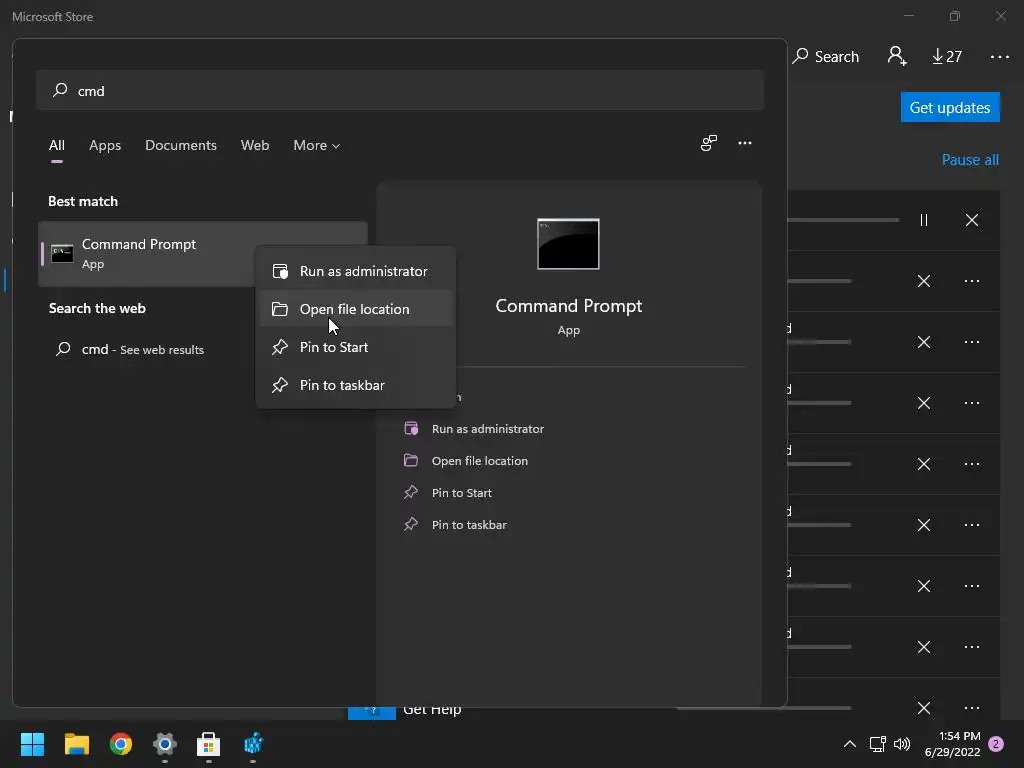The width and height of the screenshot is (1024, 768).
Task: Click the network tray icon
Action: pos(877,744)
